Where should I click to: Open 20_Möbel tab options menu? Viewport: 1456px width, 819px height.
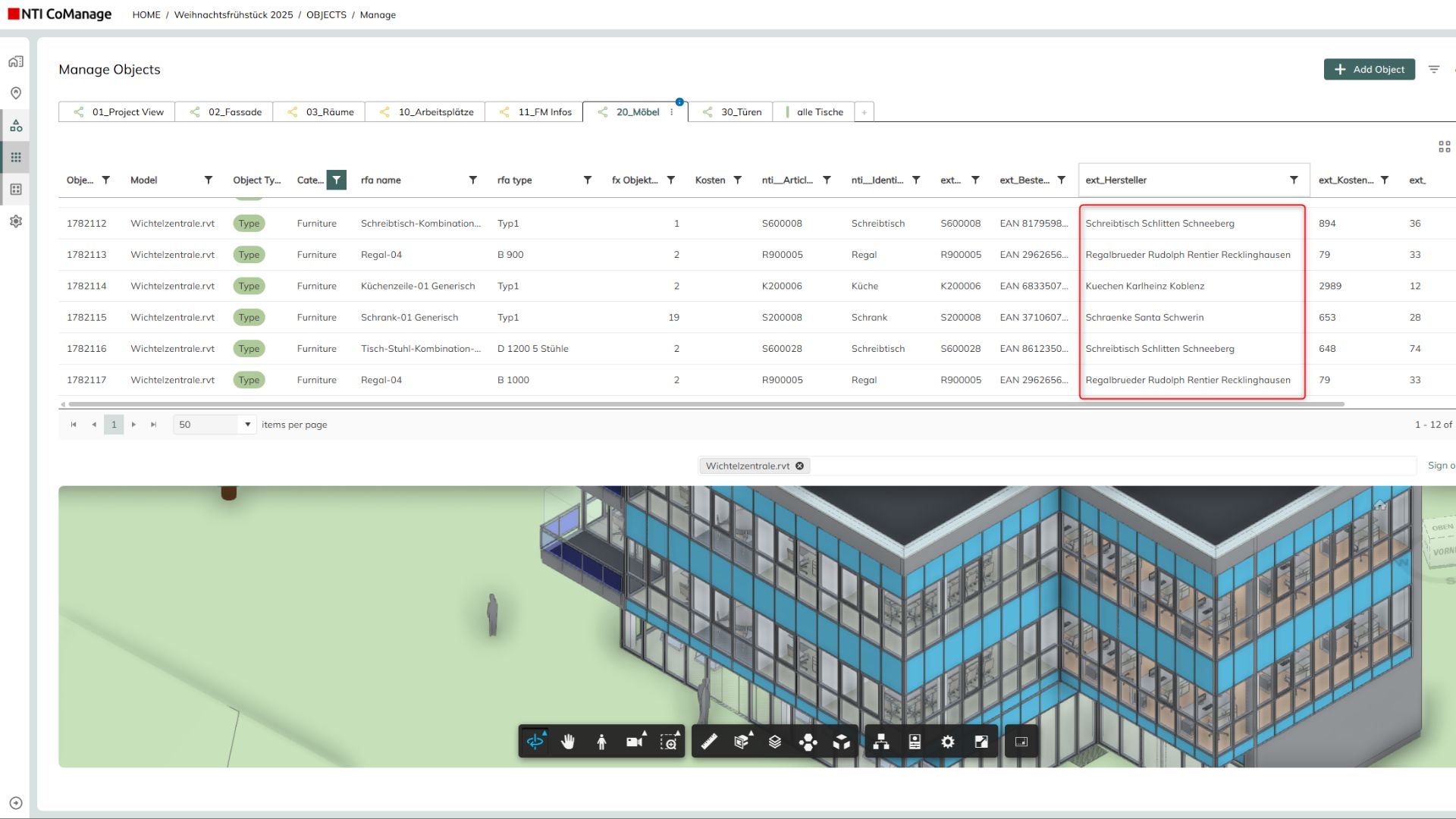[672, 112]
